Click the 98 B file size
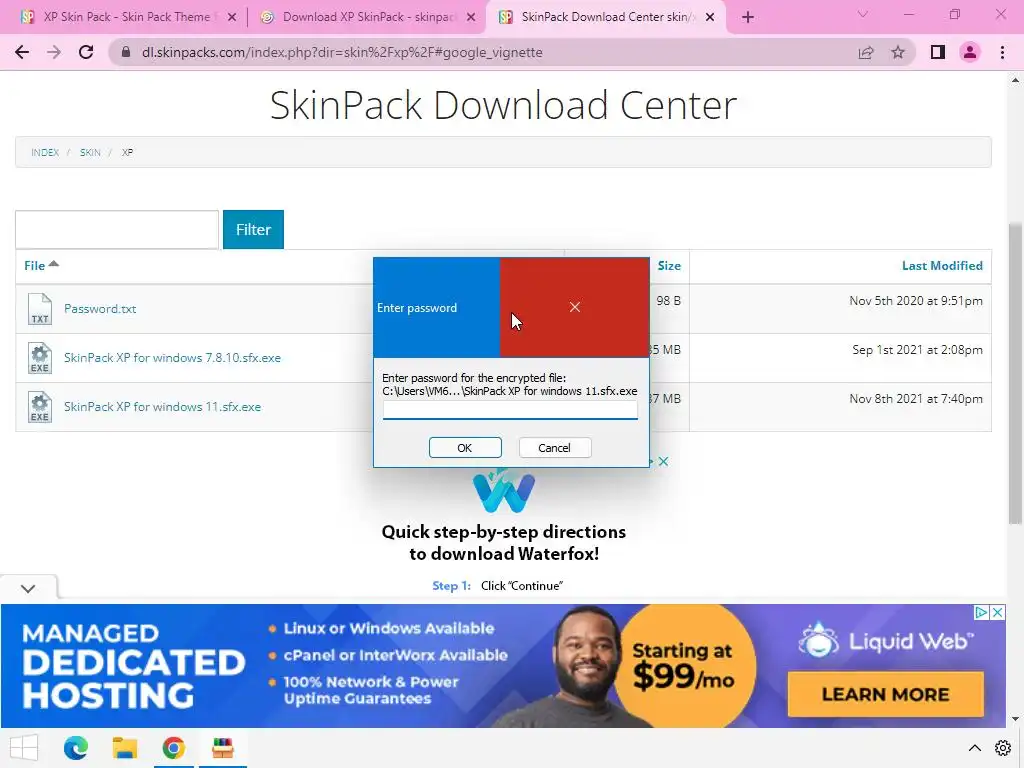Image resolution: width=1024 pixels, height=768 pixels. [668, 300]
